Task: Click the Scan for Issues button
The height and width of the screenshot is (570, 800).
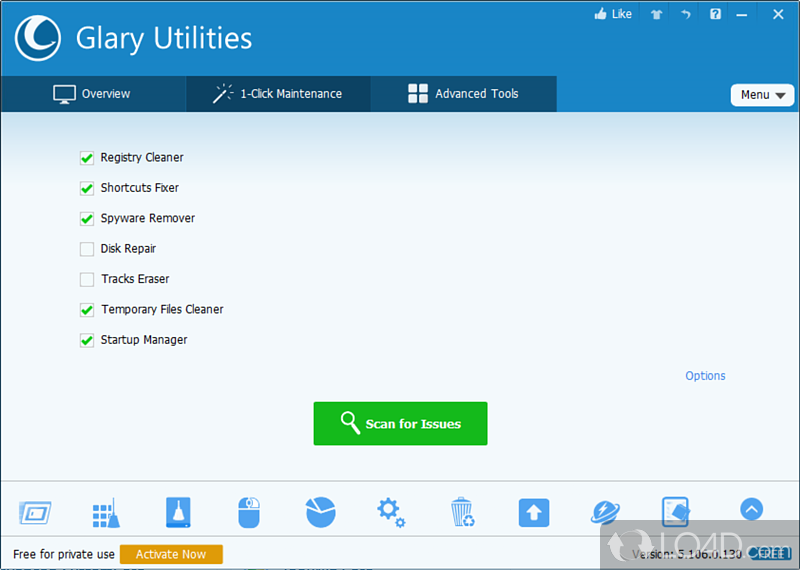Action: click(400, 423)
